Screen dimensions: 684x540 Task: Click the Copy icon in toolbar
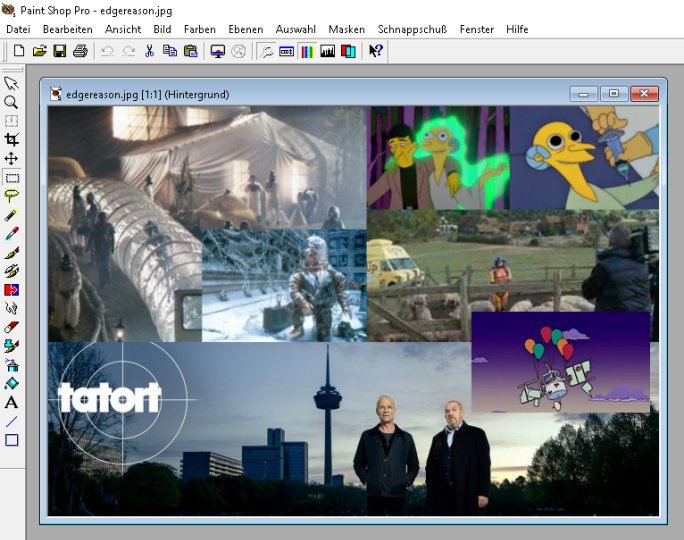(170, 51)
